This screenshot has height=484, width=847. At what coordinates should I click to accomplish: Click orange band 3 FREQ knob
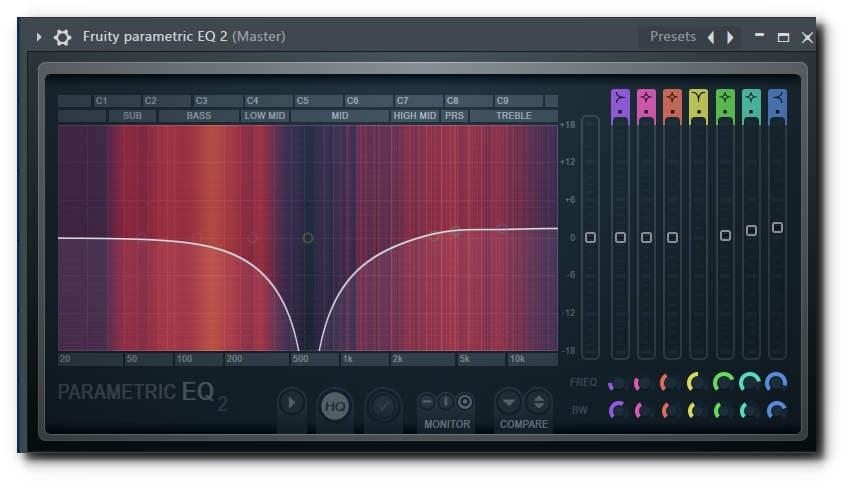tap(670, 383)
